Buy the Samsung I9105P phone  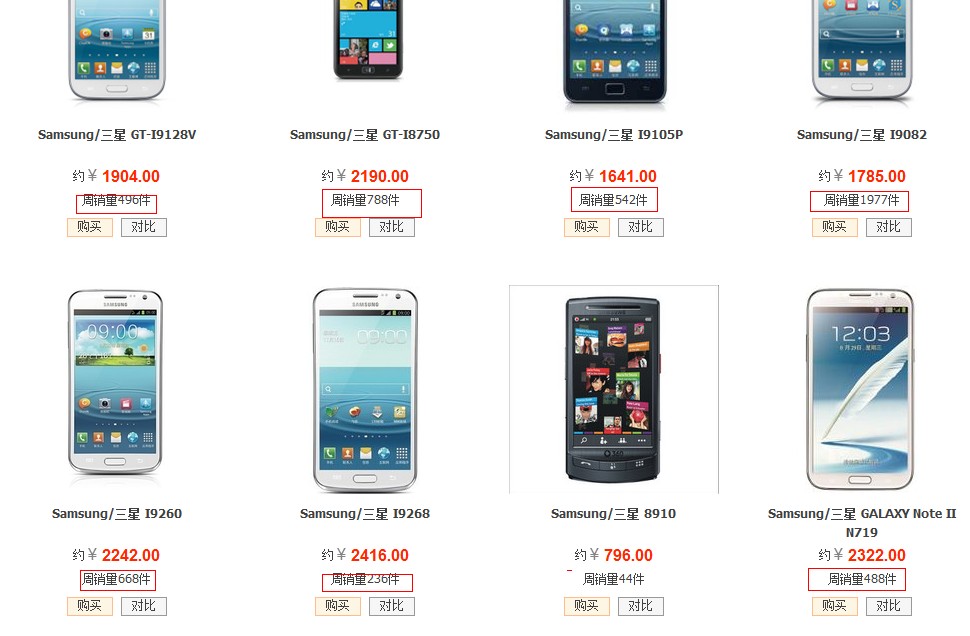586,227
